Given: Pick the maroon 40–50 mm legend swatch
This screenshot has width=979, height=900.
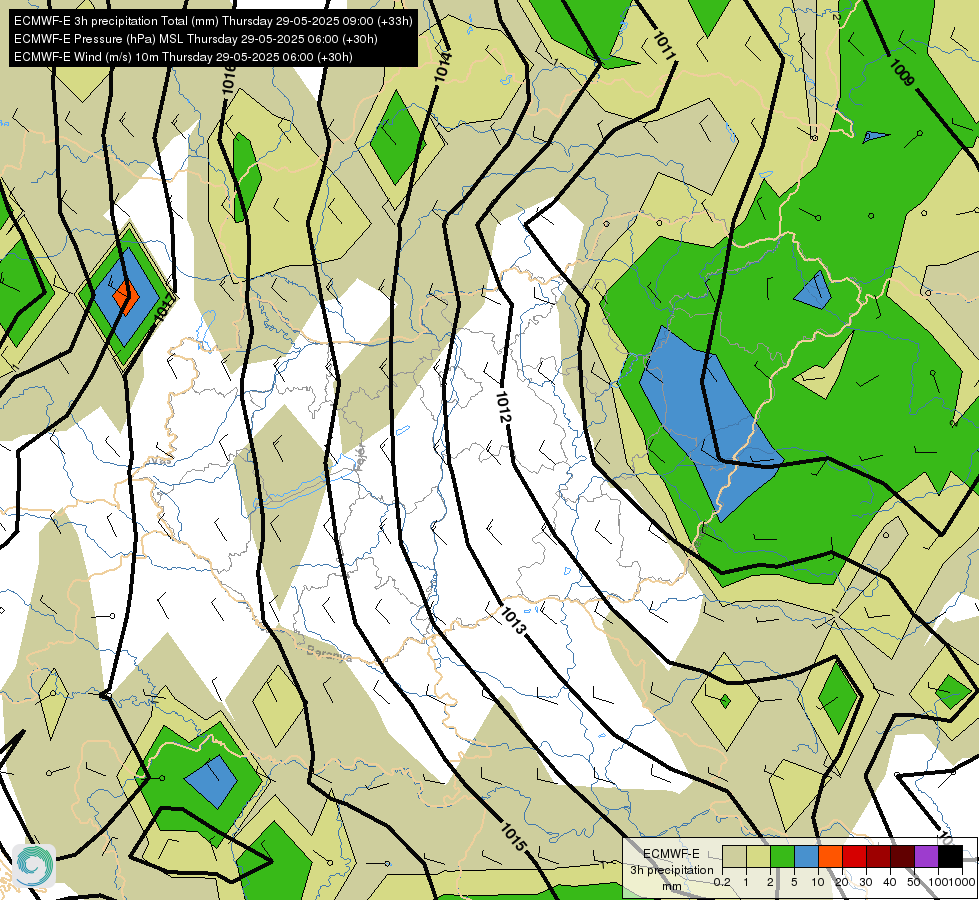Looking at the screenshot, I should 902,856.
